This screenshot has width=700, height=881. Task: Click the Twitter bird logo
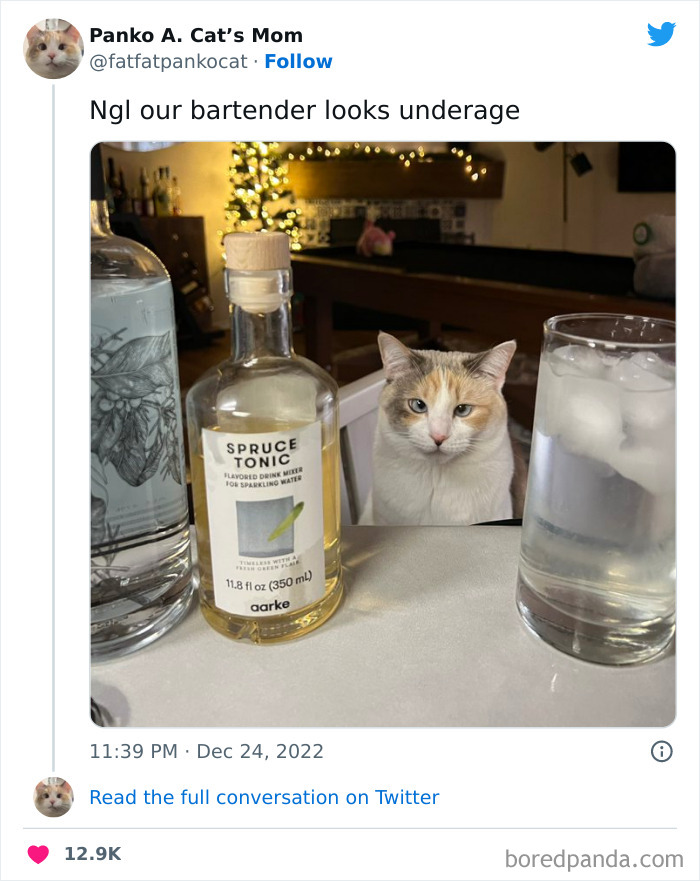point(661,33)
